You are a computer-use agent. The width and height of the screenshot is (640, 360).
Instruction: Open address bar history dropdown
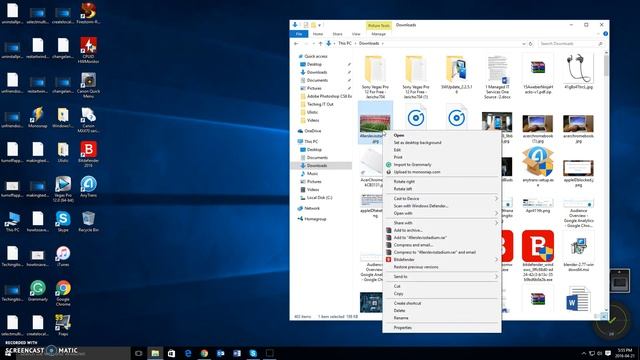(x=523, y=43)
